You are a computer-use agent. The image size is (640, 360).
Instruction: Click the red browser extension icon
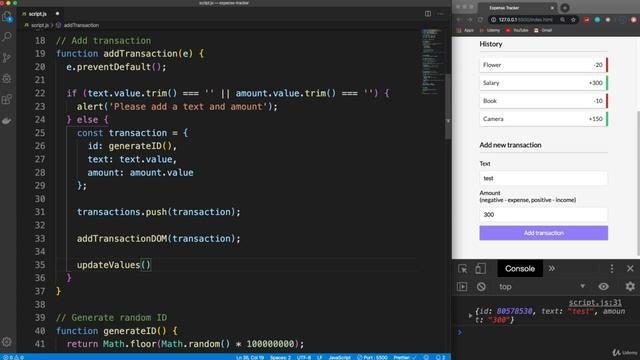click(587, 20)
